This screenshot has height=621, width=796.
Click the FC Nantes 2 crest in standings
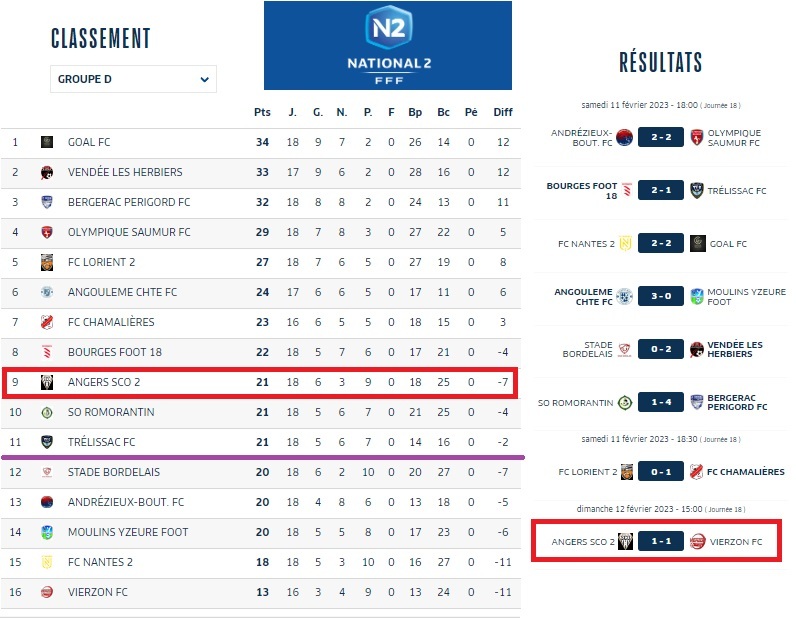(46, 562)
